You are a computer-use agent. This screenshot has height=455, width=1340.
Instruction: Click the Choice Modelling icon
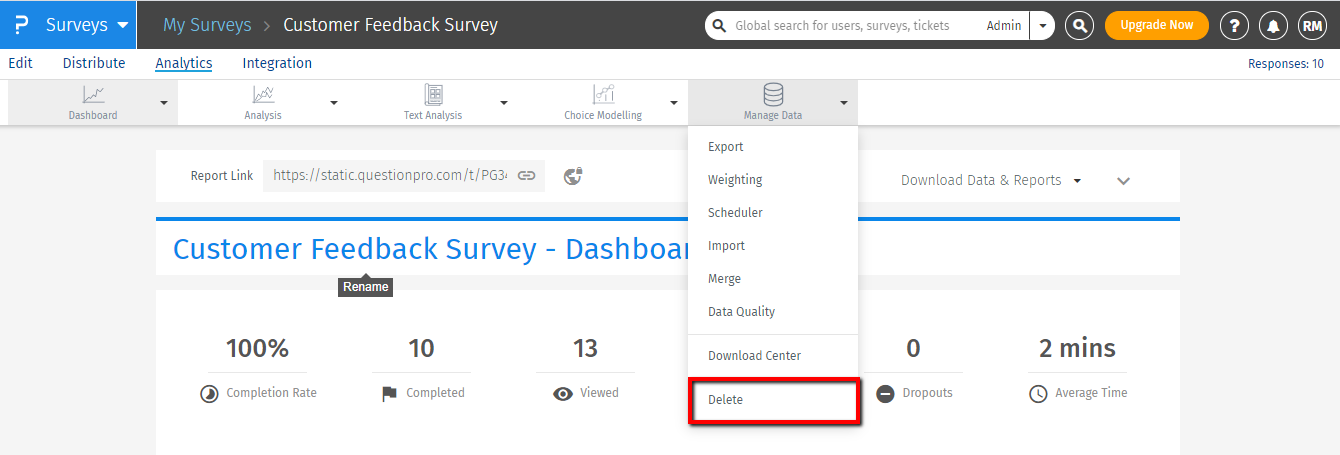pyautogui.click(x=603, y=95)
